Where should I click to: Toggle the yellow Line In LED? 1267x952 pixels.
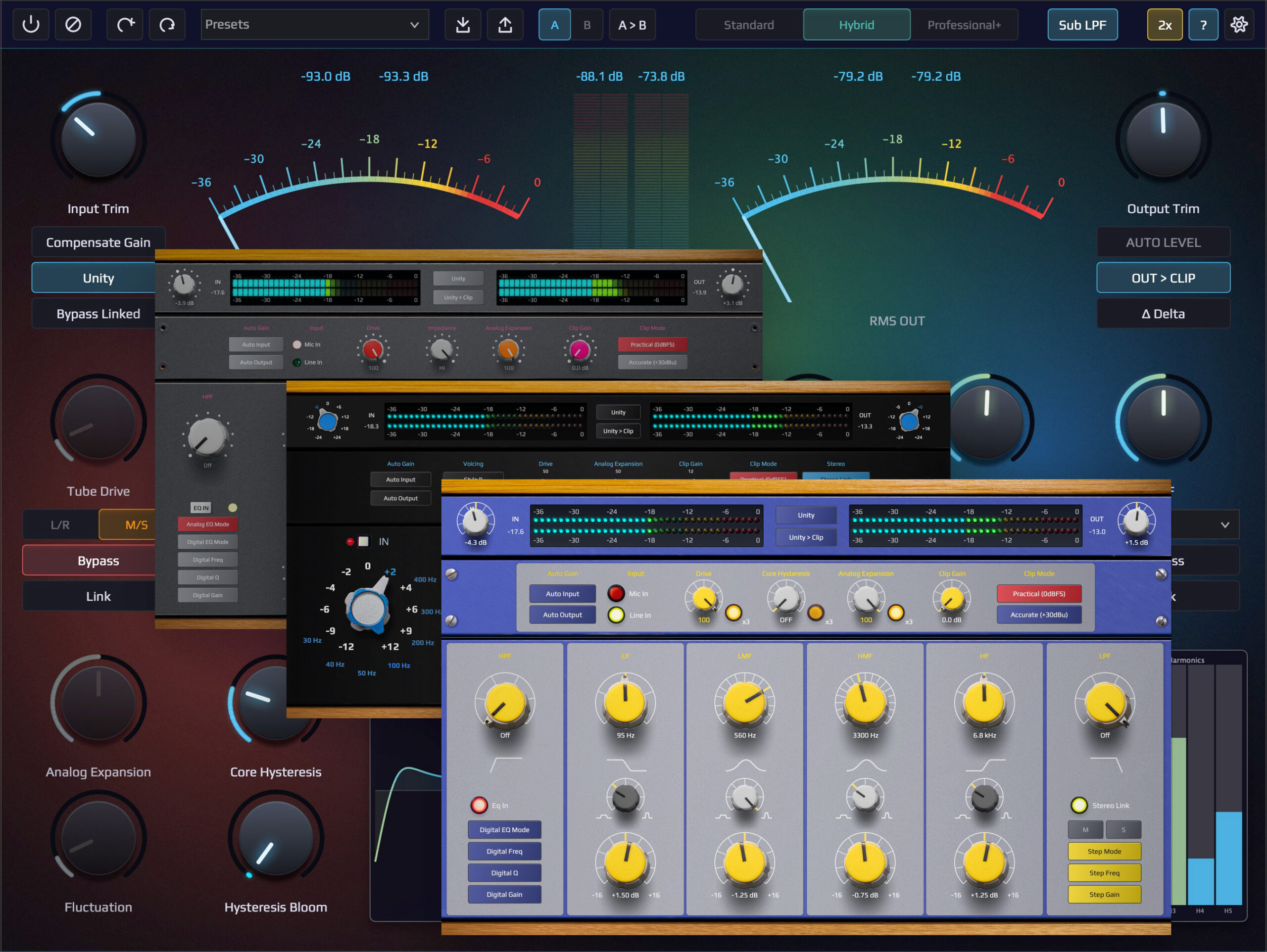tap(616, 615)
